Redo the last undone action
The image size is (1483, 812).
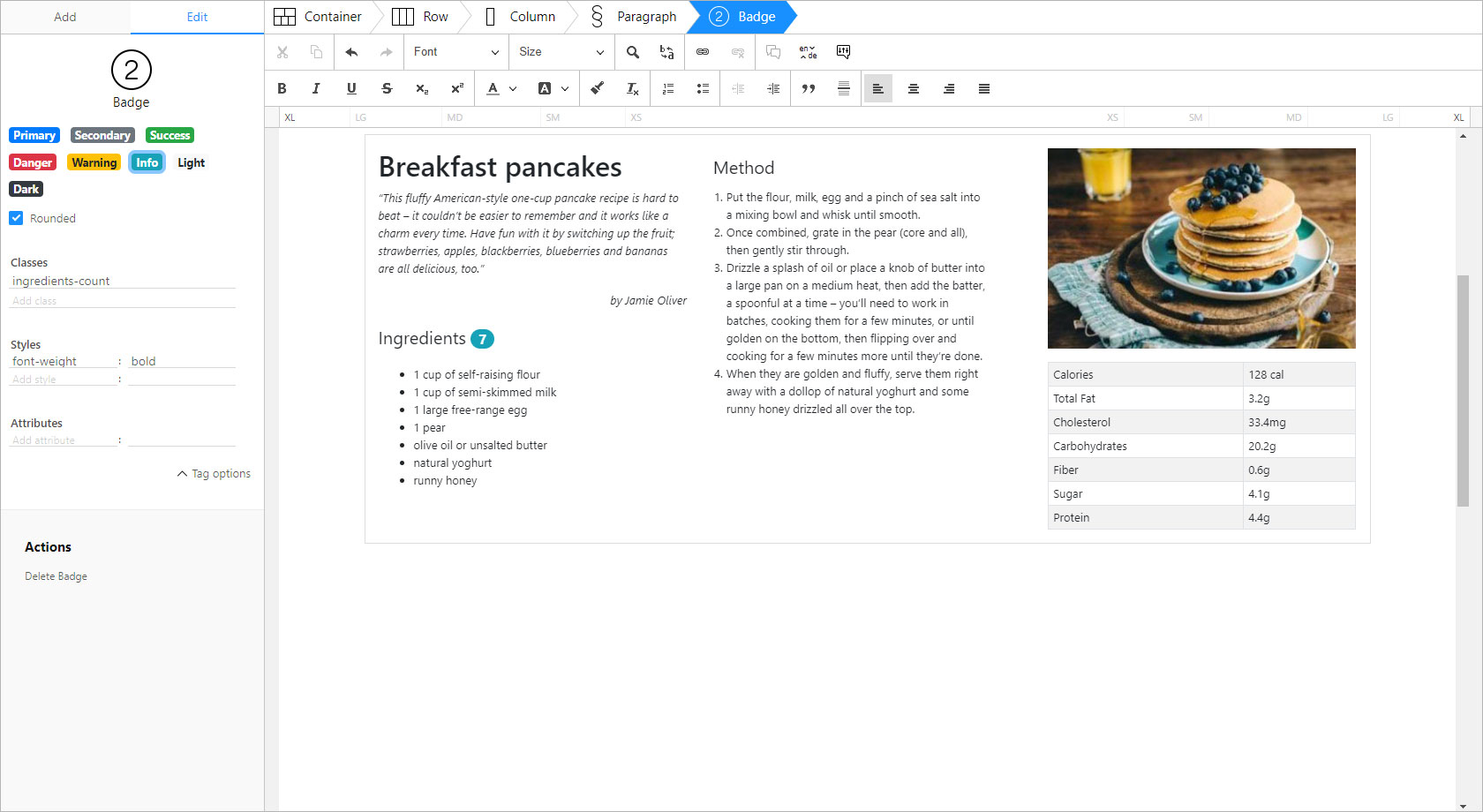click(x=386, y=52)
